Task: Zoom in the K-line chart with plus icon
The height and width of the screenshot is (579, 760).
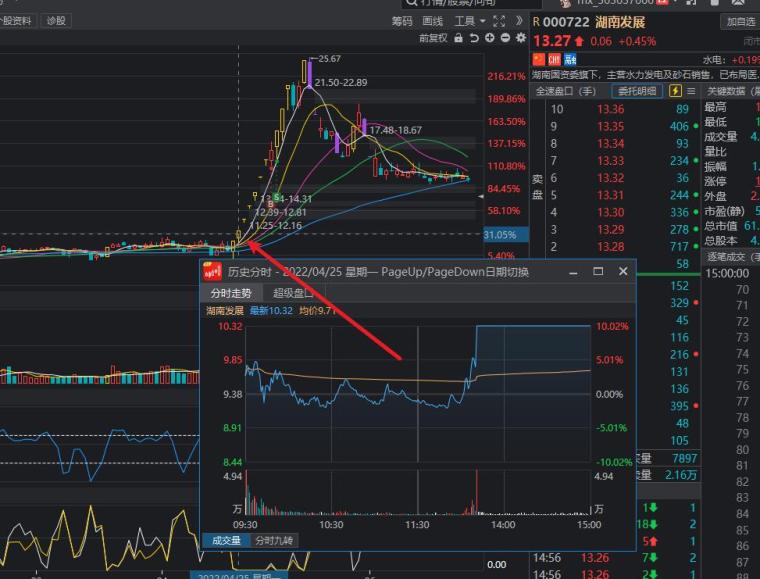Action: coord(490,38)
